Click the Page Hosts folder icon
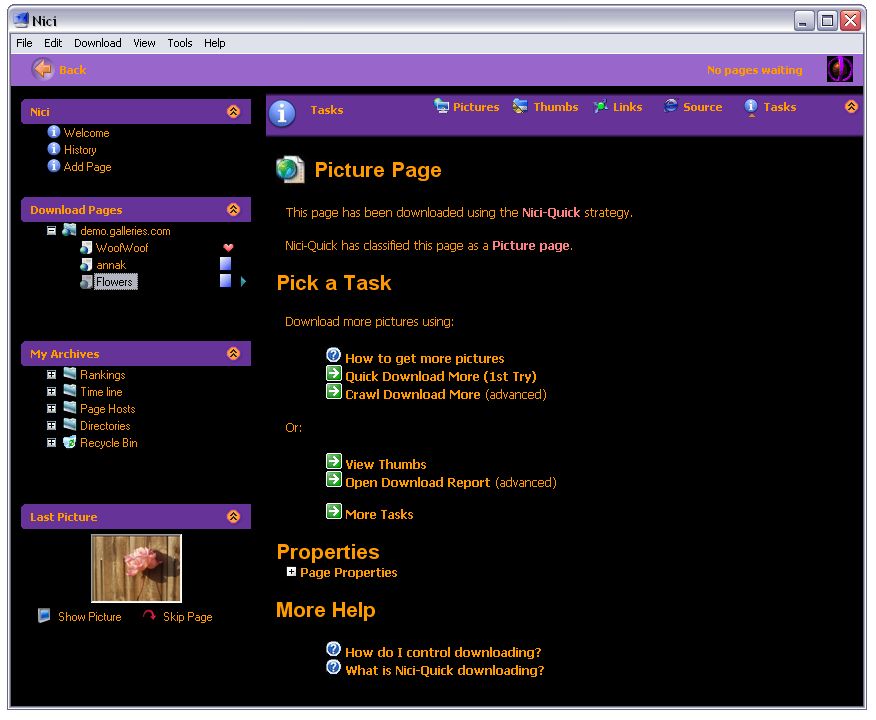The width and height of the screenshot is (876, 720). [70, 407]
